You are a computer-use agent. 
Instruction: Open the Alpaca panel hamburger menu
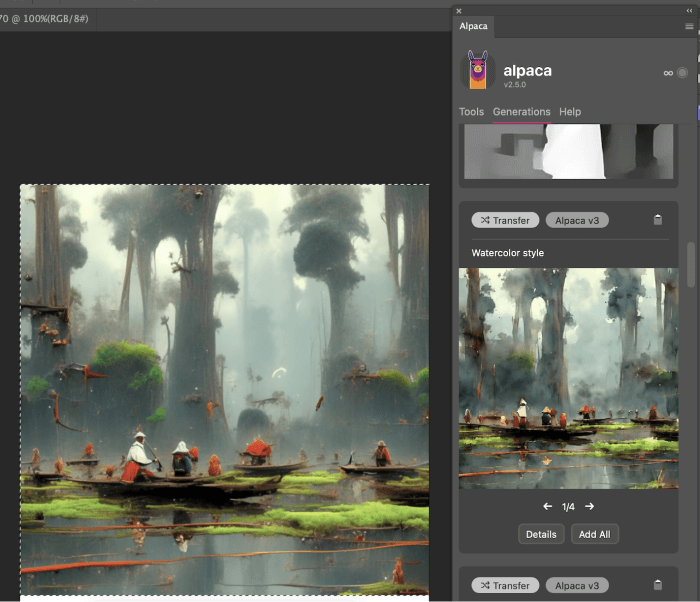pyautogui.click(x=689, y=27)
